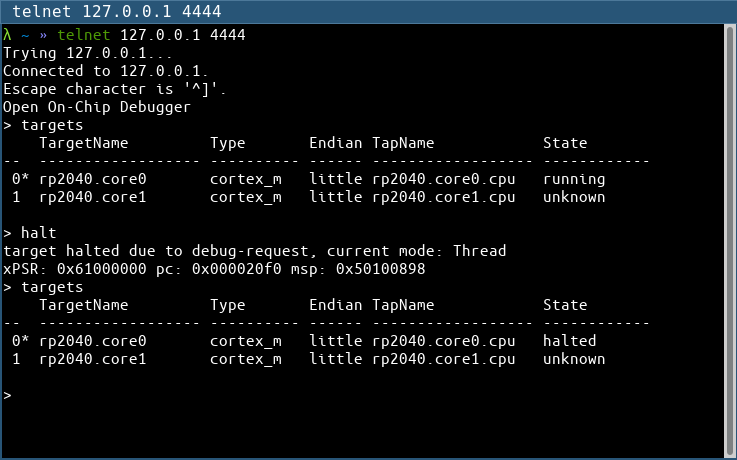Click the tilde path indicator in the prompt
Viewport: 737px width, 460px height.
click(x=26, y=35)
